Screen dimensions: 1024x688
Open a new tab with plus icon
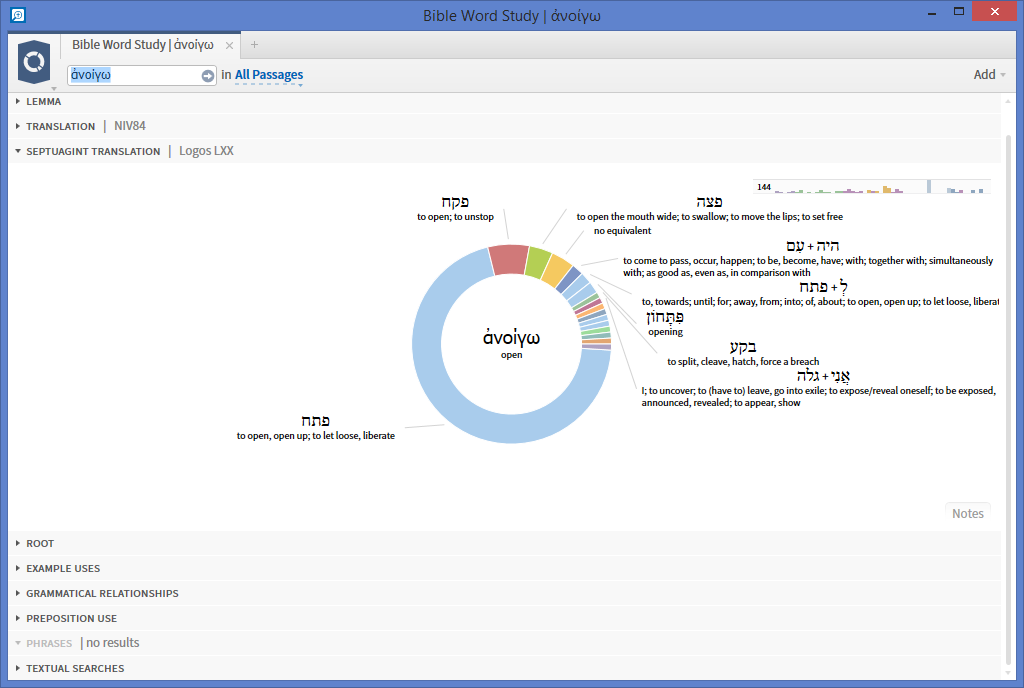(x=255, y=44)
